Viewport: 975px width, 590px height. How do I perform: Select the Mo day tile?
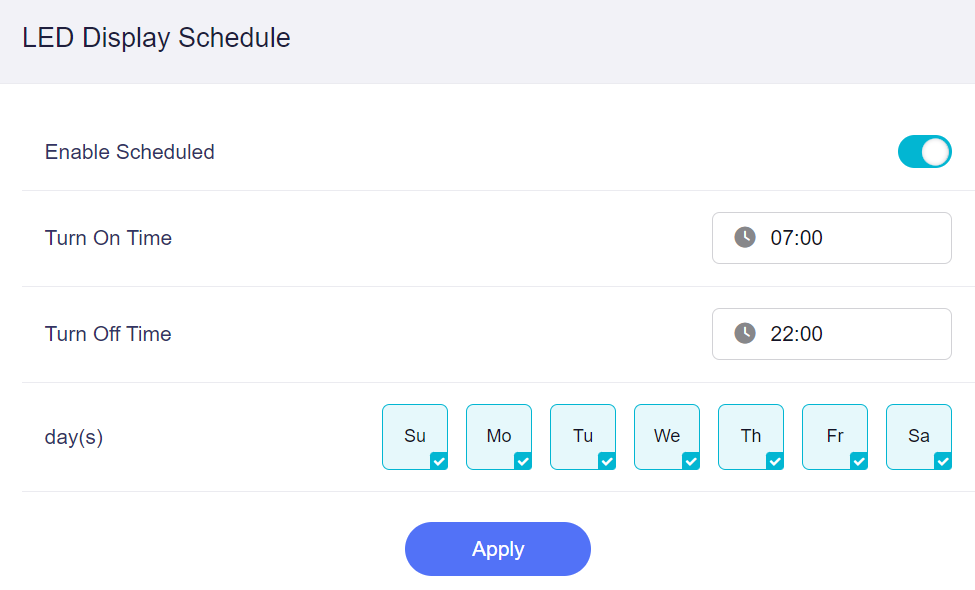(x=498, y=430)
